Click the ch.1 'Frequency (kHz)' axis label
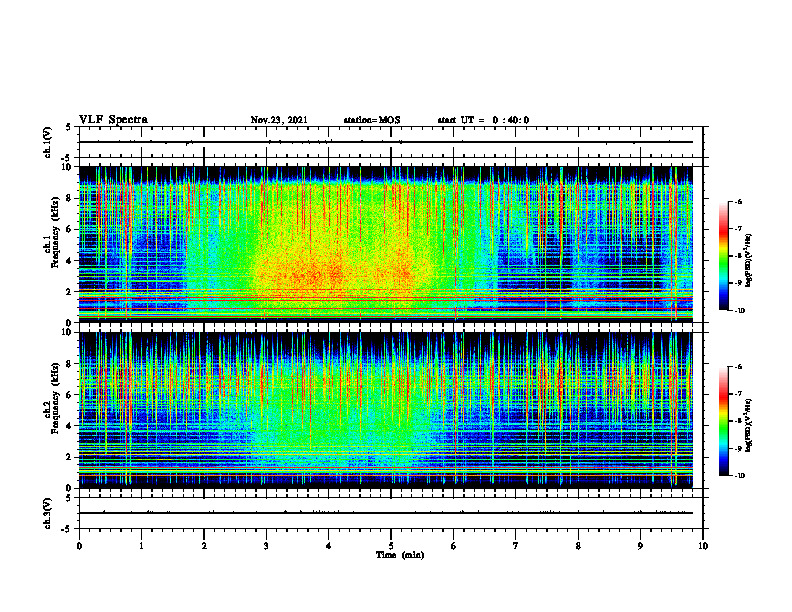The width and height of the screenshot is (792, 612). click(x=55, y=233)
